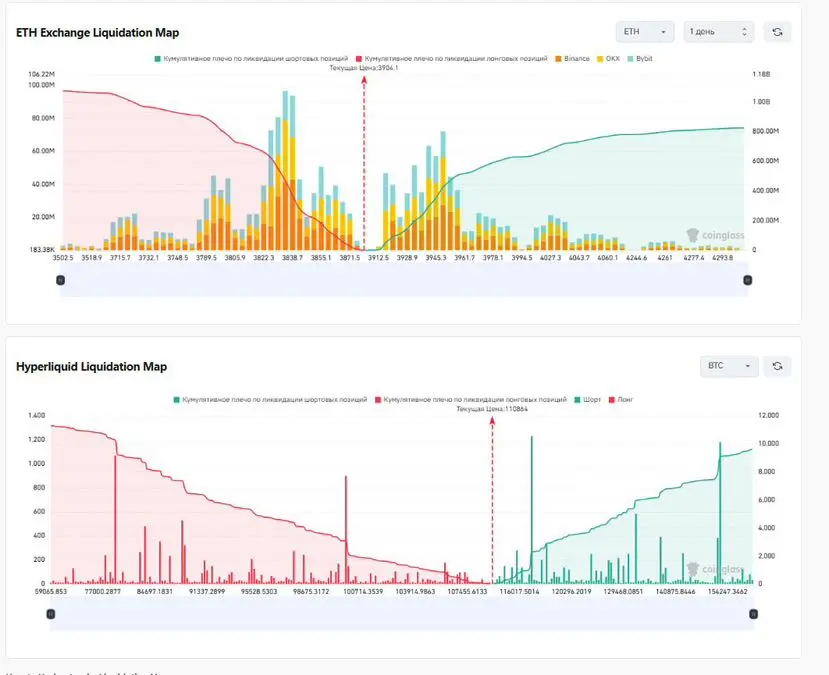829x675 pixels.
Task: Click the coinglass watermark on ETH chart
Action: (715, 235)
